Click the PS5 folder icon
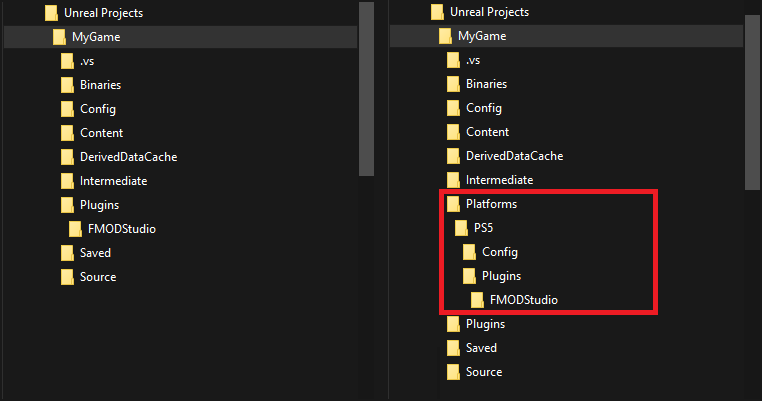The height and width of the screenshot is (401, 762). (461, 228)
